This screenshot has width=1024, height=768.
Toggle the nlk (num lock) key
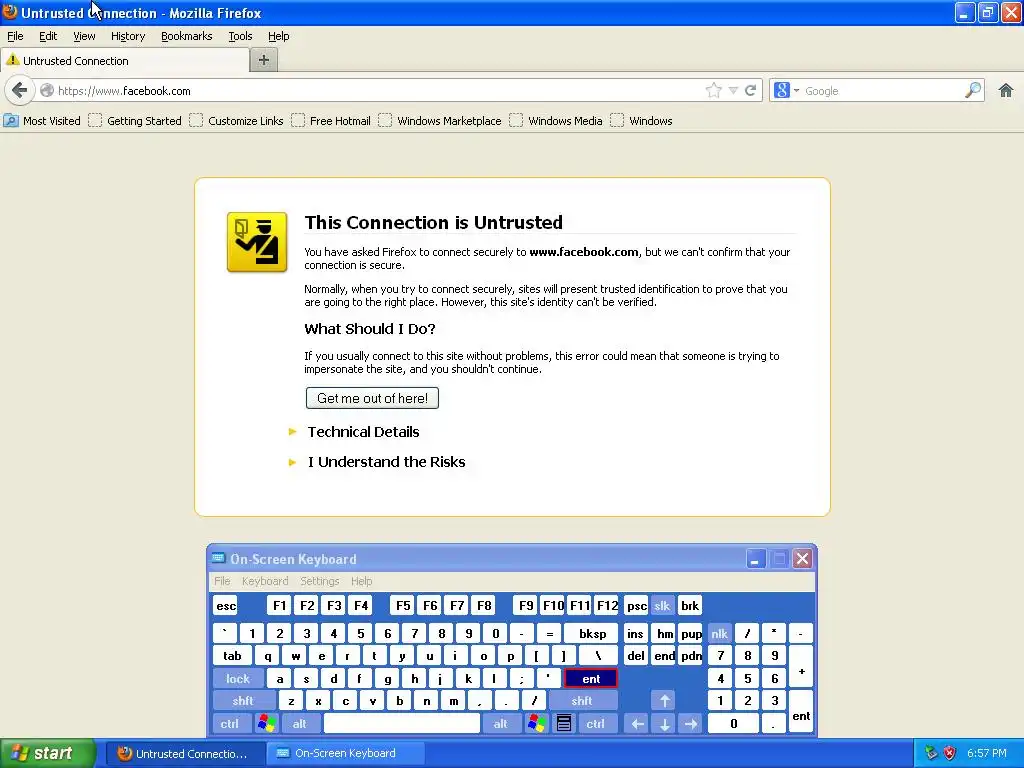click(x=719, y=633)
